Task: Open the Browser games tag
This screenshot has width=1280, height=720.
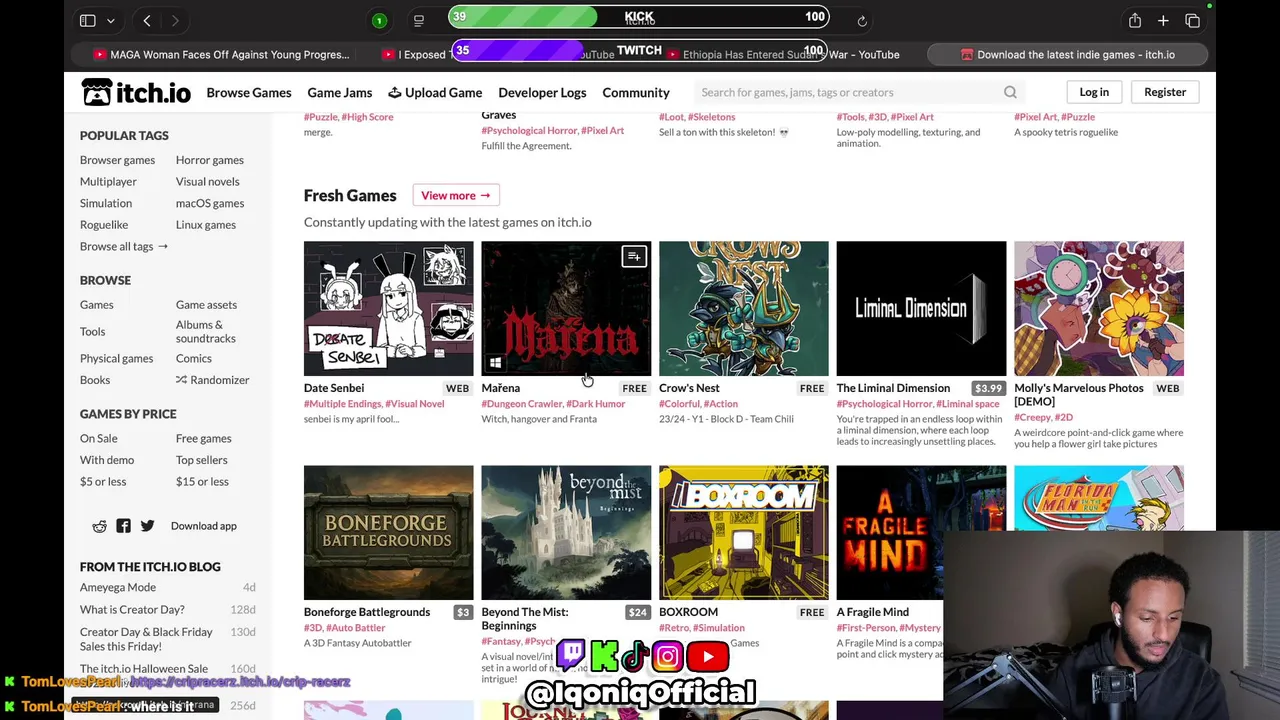Action: (x=117, y=160)
